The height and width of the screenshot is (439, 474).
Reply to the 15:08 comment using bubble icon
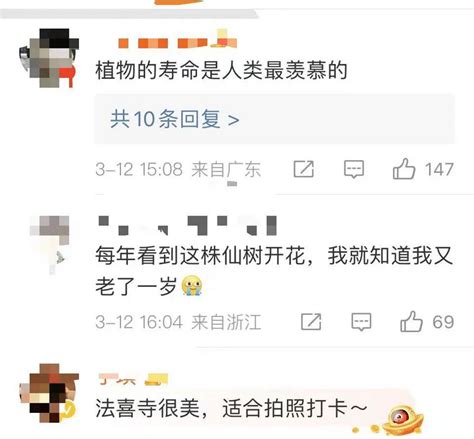[x=354, y=169]
